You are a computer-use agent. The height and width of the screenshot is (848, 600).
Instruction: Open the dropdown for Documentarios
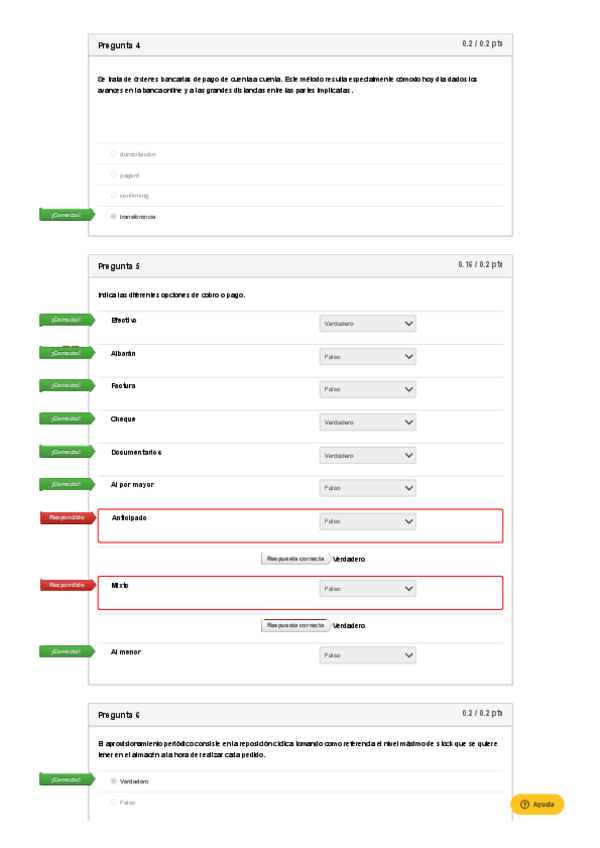(x=367, y=455)
